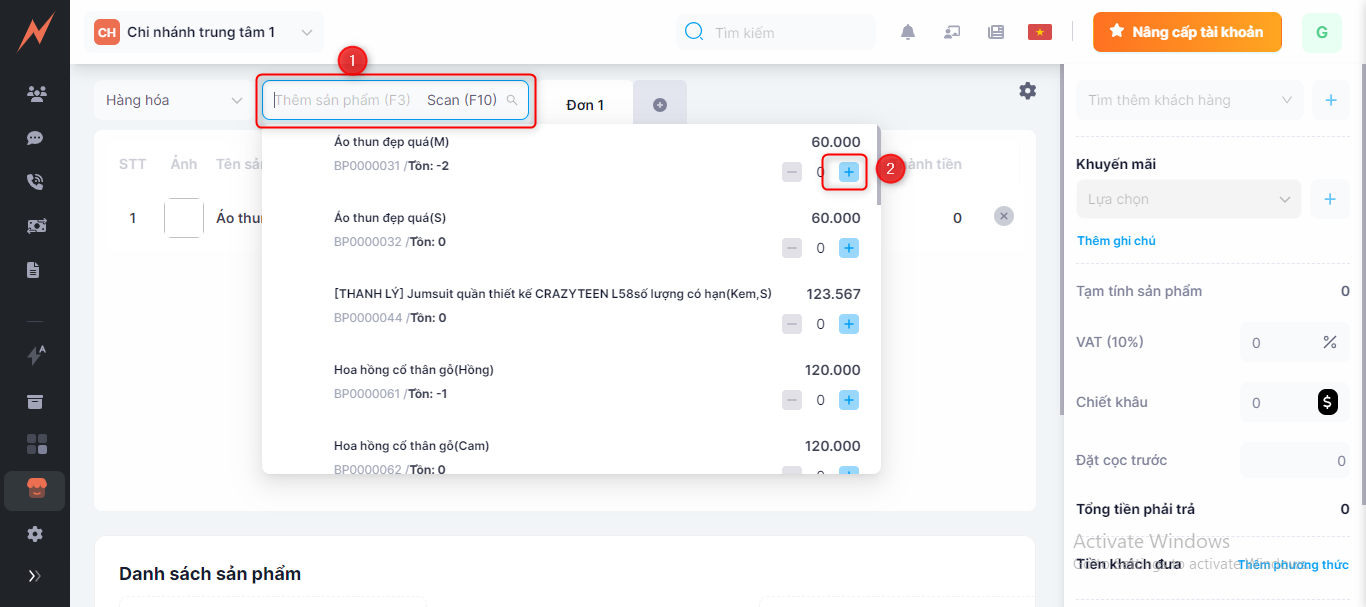Open the archive box sidebar icon
The width and height of the screenshot is (1366, 607).
35,402
